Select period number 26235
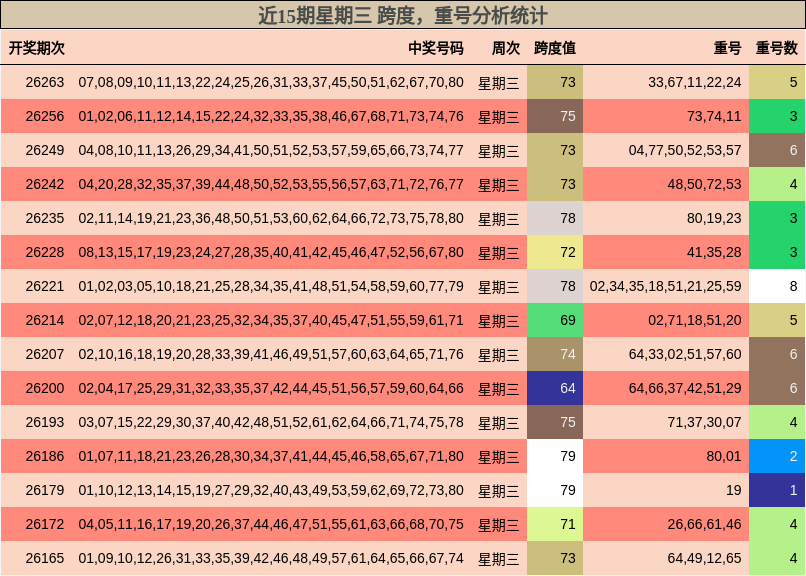 point(45,218)
